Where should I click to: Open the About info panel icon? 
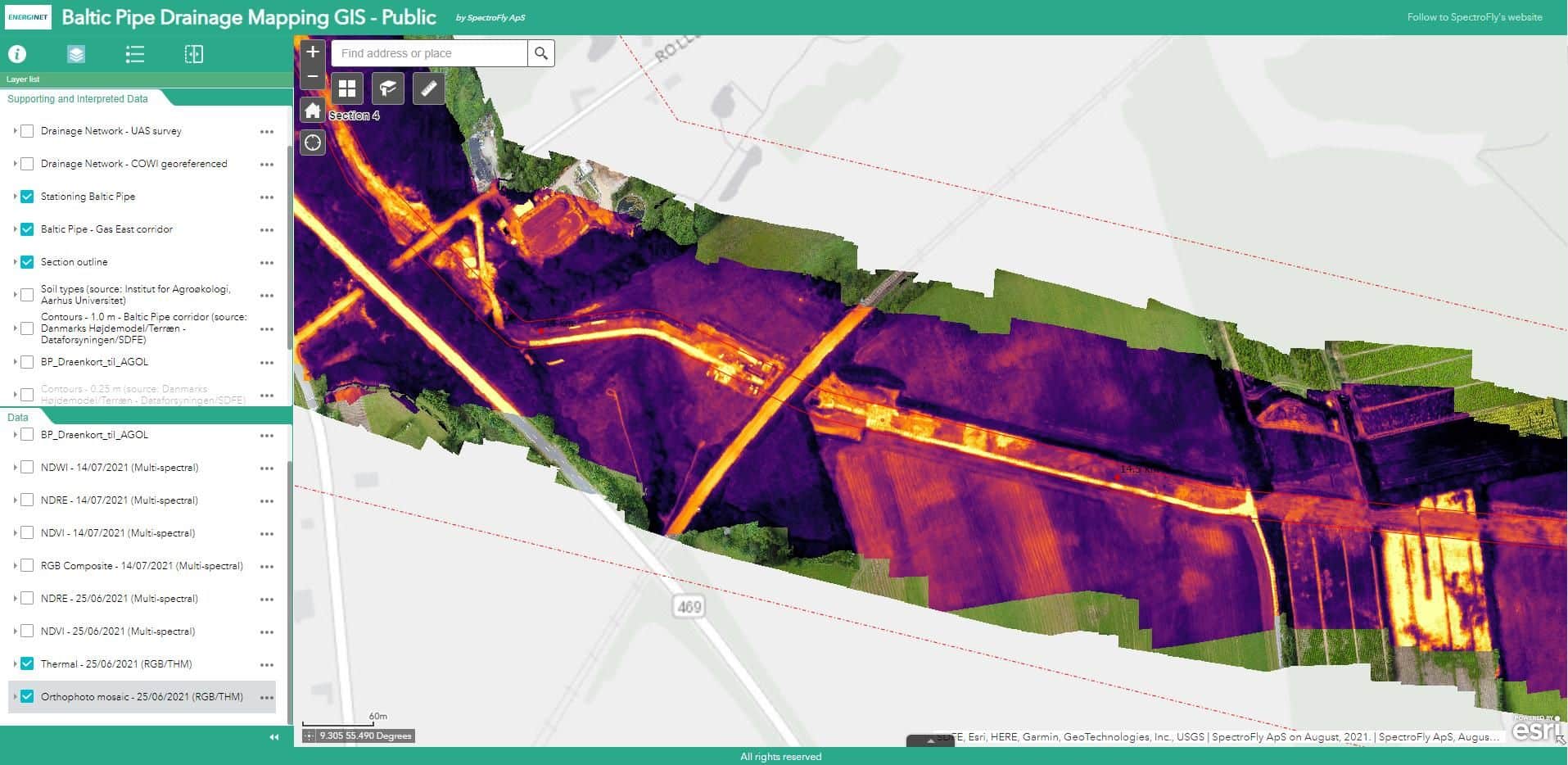coord(17,54)
